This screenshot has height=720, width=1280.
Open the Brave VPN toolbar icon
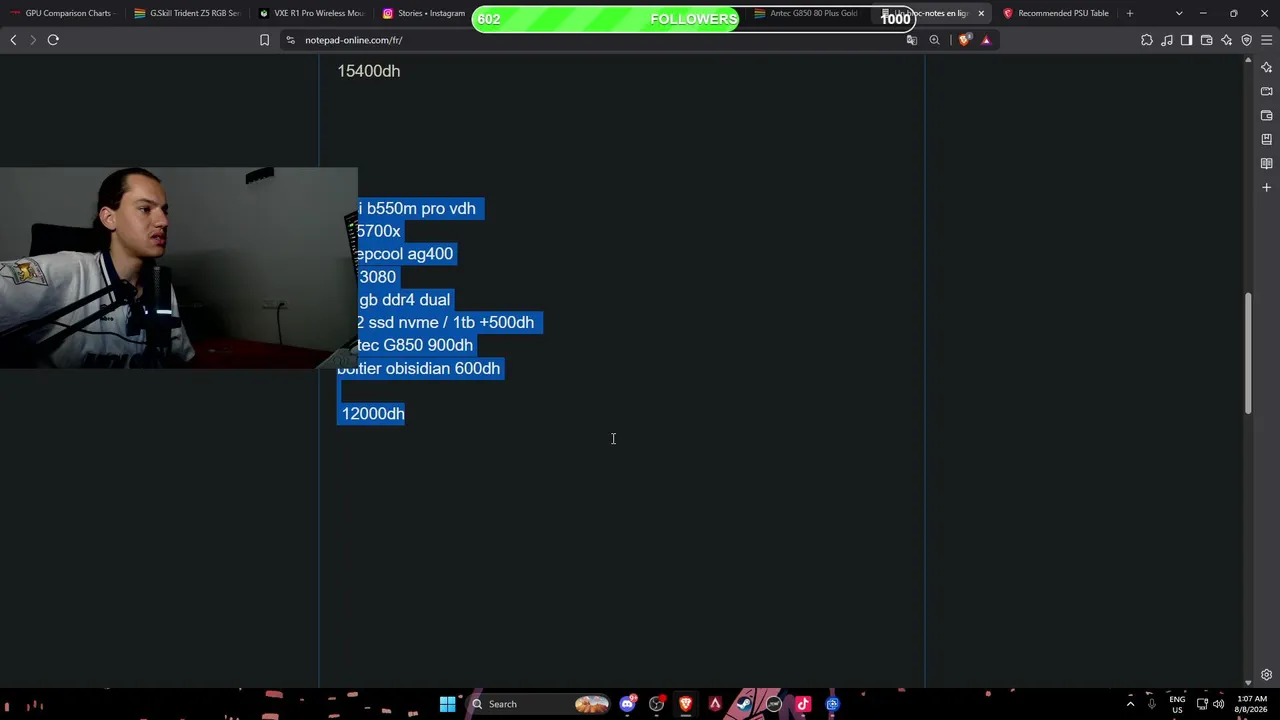[1246, 40]
